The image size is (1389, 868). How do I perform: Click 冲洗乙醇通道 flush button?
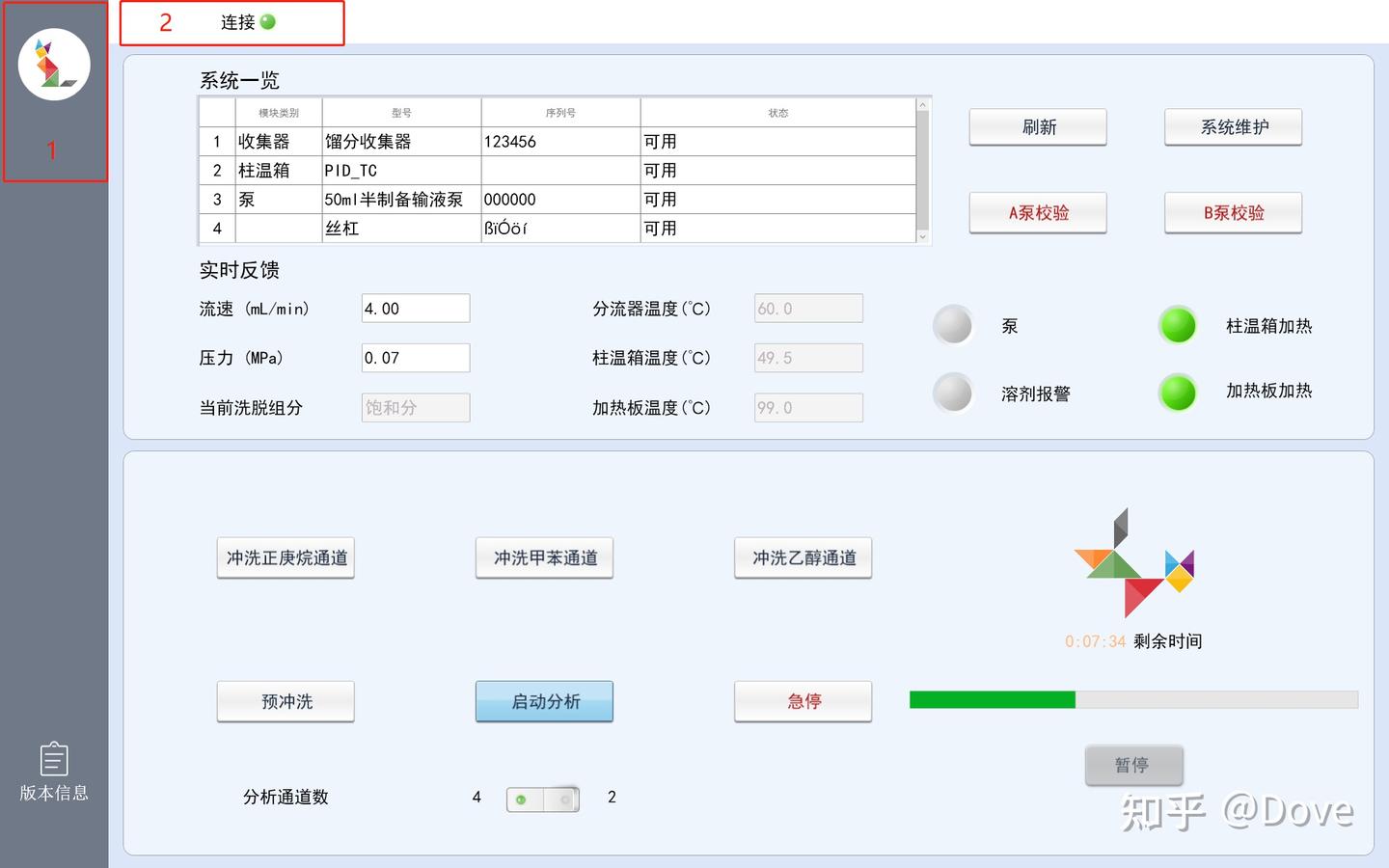[803, 557]
